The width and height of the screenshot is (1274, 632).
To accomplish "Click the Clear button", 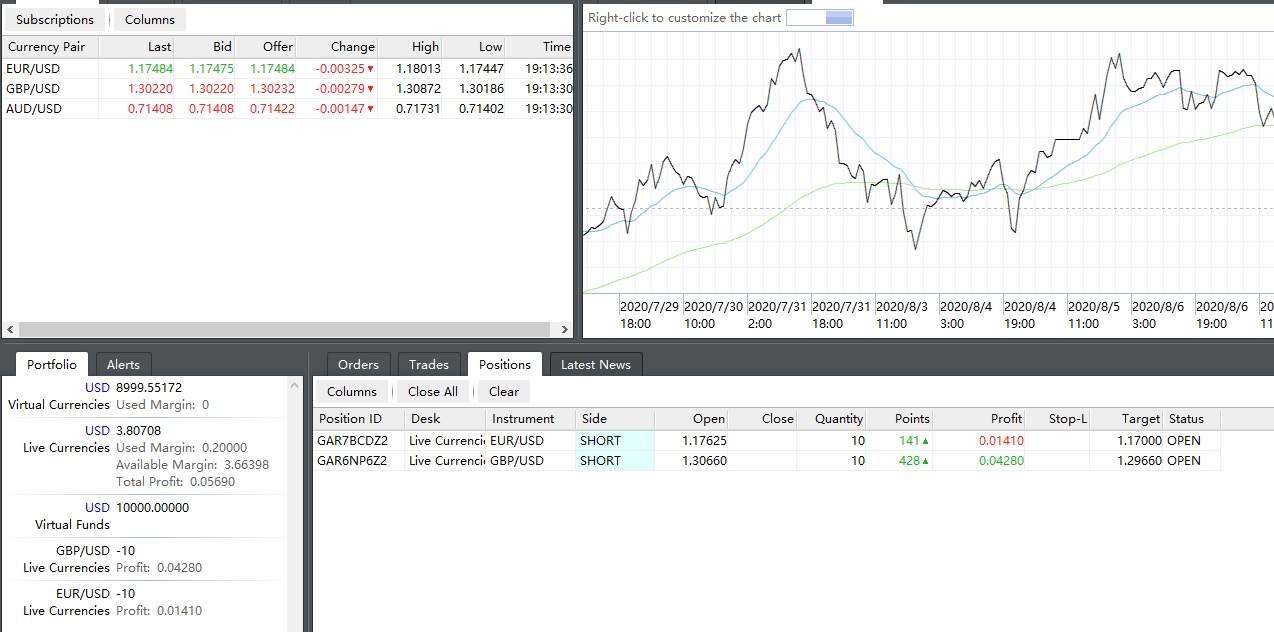I will coord(504,391).
